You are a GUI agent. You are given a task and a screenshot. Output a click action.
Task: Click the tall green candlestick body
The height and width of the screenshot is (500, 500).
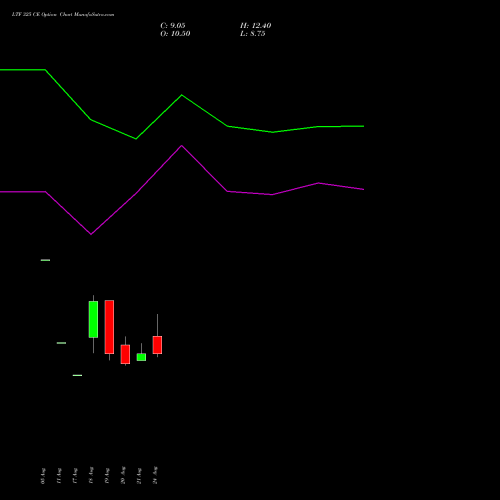point(93,319)
